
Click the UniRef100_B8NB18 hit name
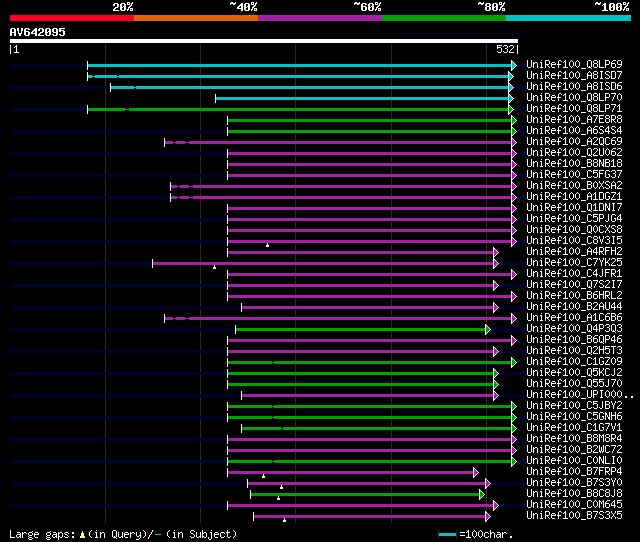574,164
